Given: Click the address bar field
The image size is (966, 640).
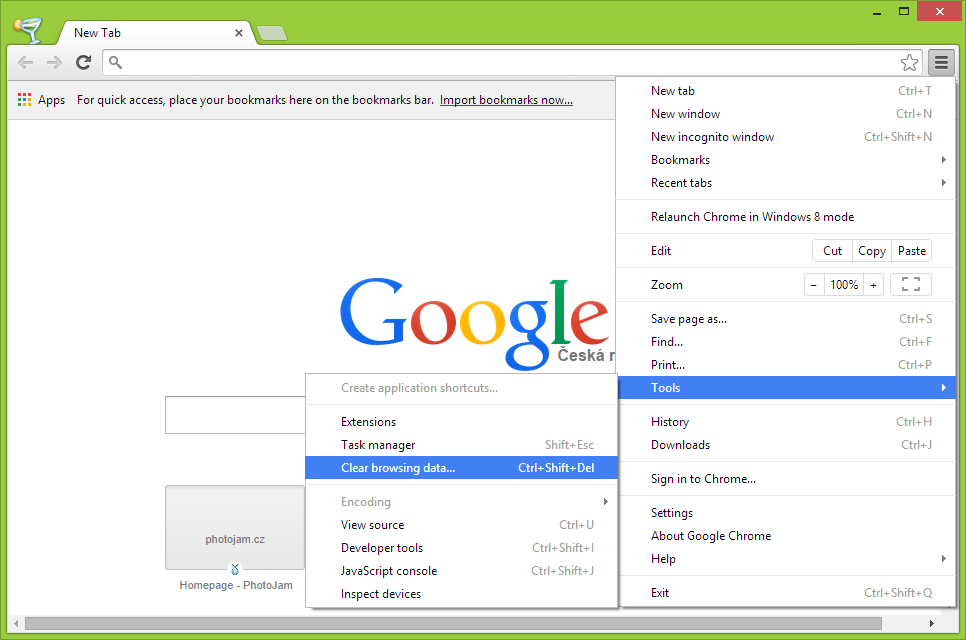Looking at the screenshot, I should pos(511,62).
